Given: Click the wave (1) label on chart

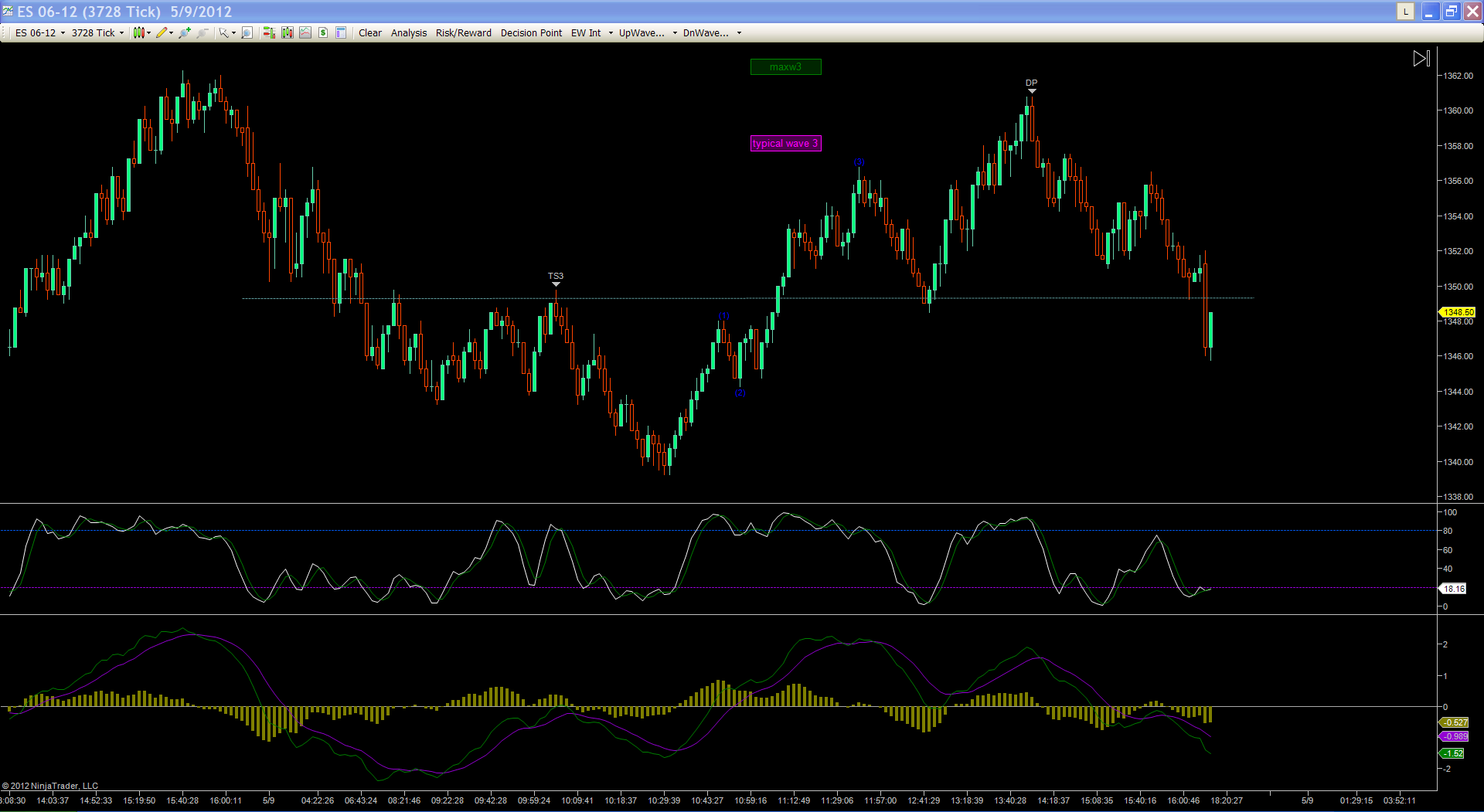Looking at the screenshot, I should (x=723, y=315).
